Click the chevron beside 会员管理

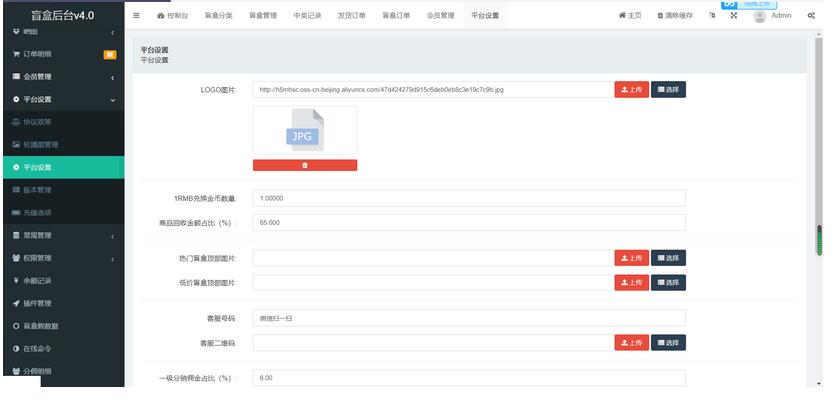click(113, 78)
